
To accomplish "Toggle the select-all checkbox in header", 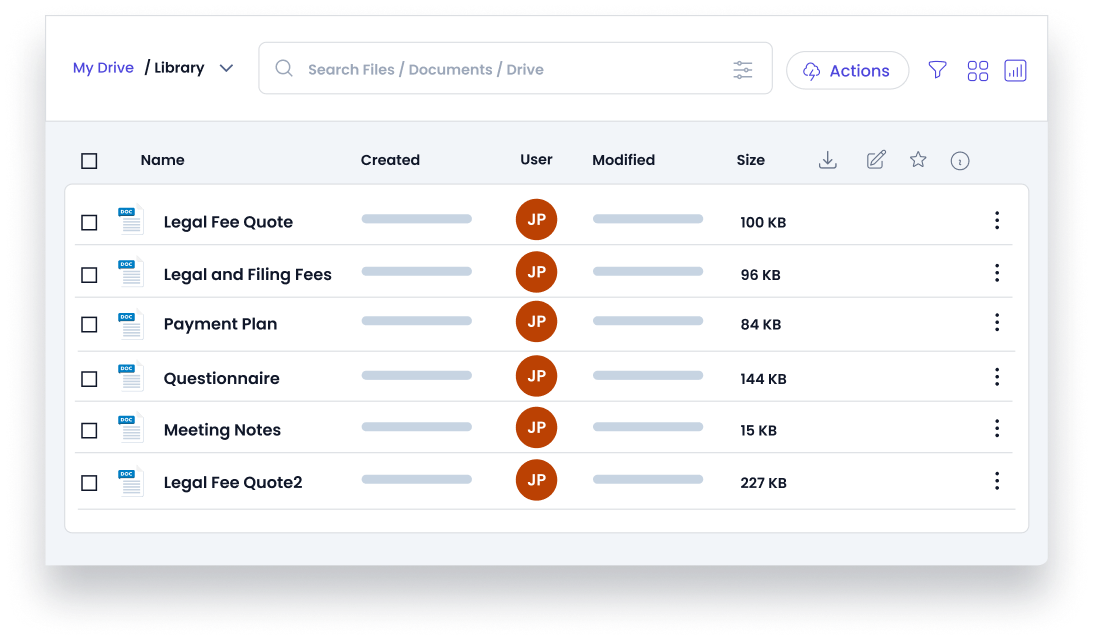I will coord(89,161).
